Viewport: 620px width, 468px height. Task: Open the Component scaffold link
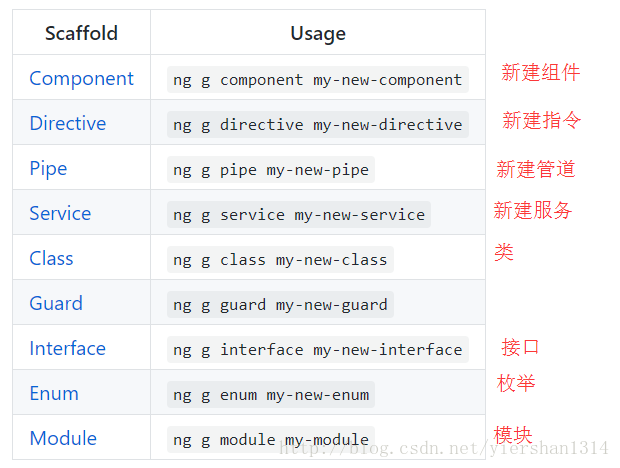tap(81, 78)
